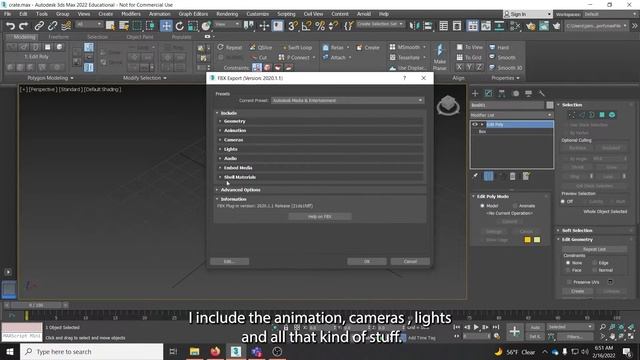Enable the Preserve UVs checkbox

tap(569, 282)
